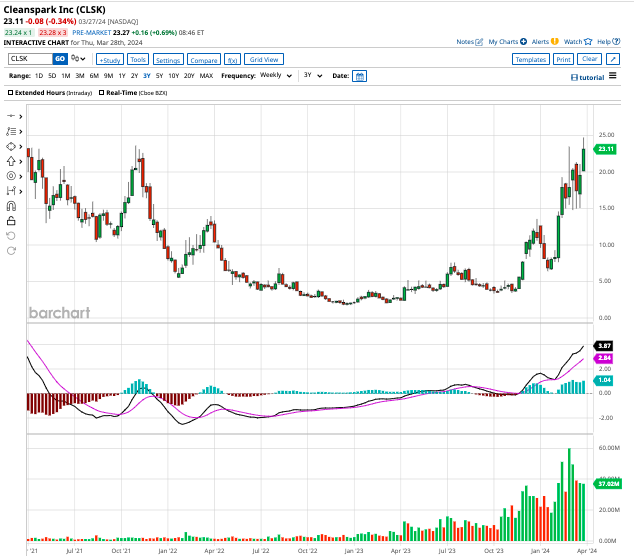Expand the measurement tool submenu arrow
Screen dimensions: 634x560
21,191
